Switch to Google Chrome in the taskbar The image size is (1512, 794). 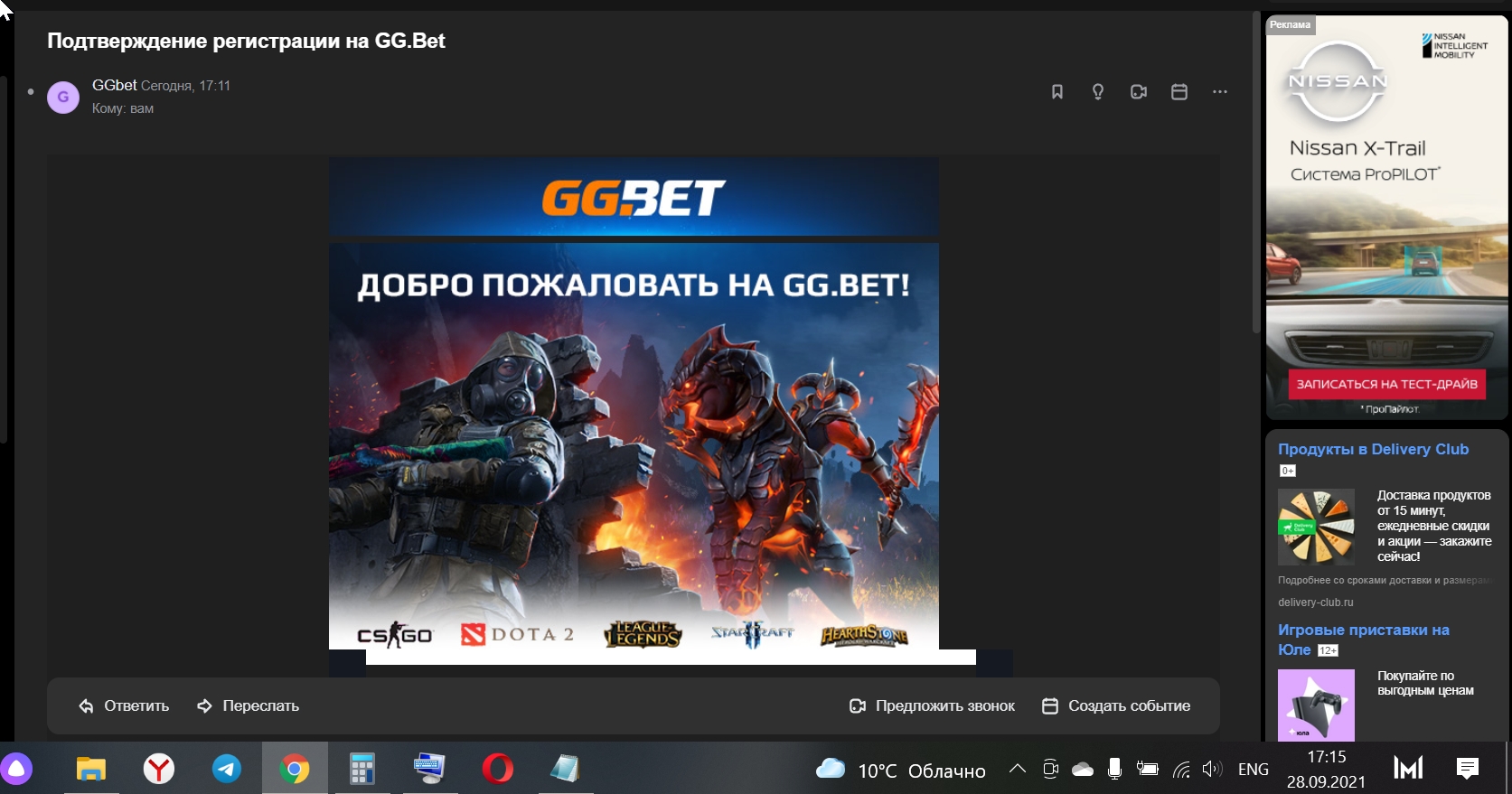click(295, 769)
